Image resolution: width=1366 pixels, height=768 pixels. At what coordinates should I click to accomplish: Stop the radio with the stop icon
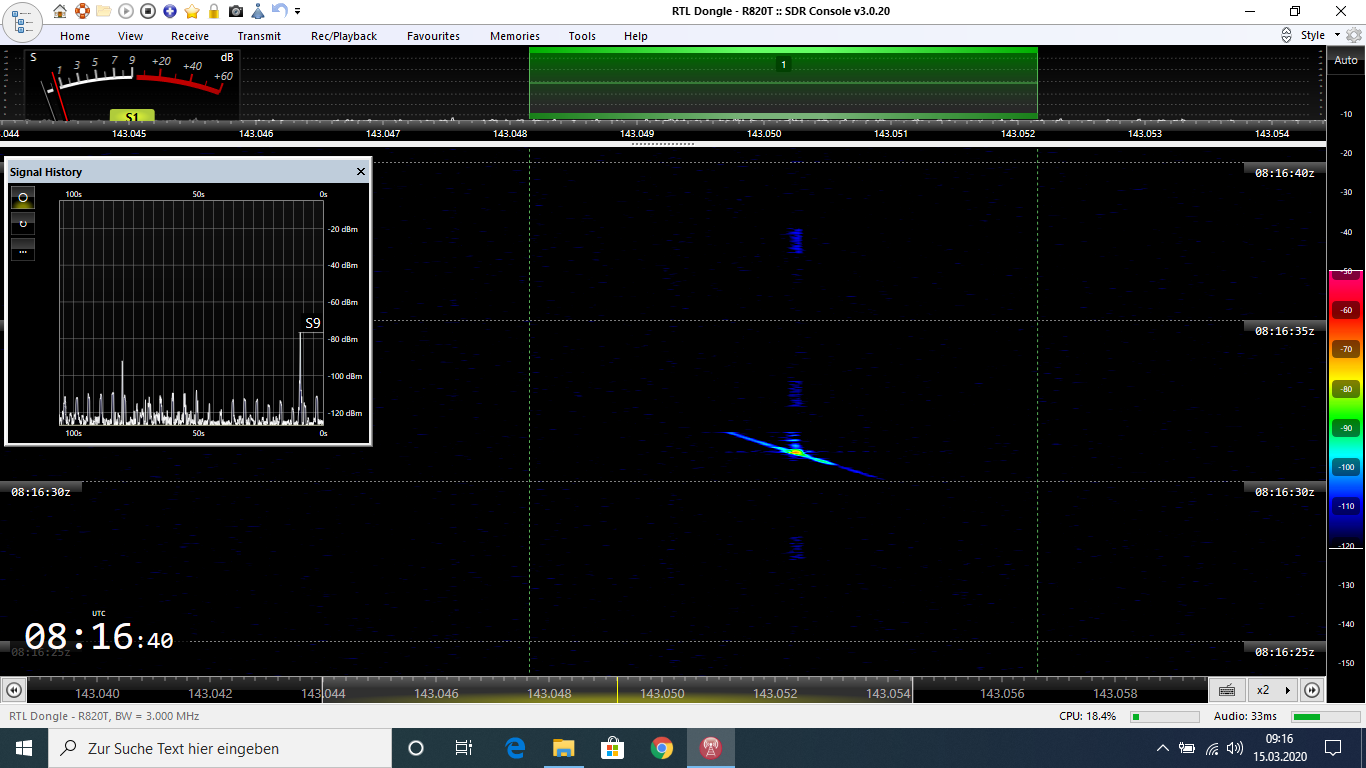(x=148, y=11)
